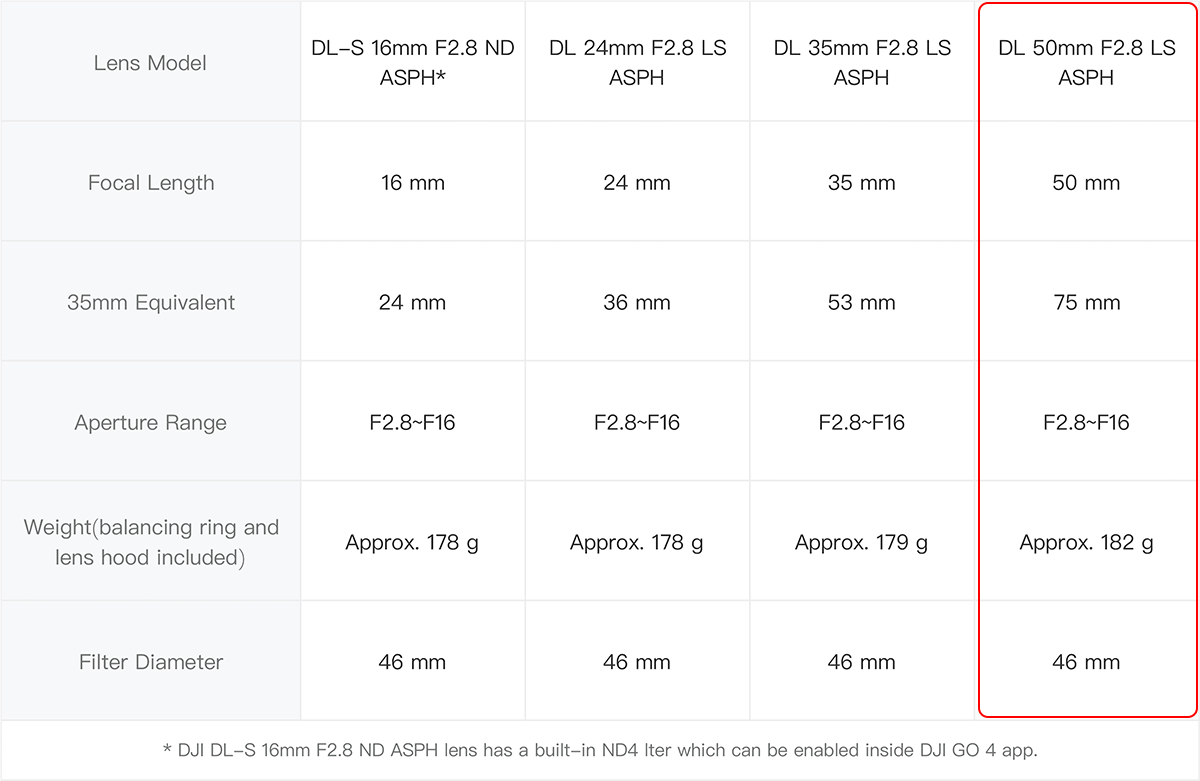Click the Approx. 182 g weight cell
The width and height of the screenshot is (1200, 781).
(x=1087, y=543)
